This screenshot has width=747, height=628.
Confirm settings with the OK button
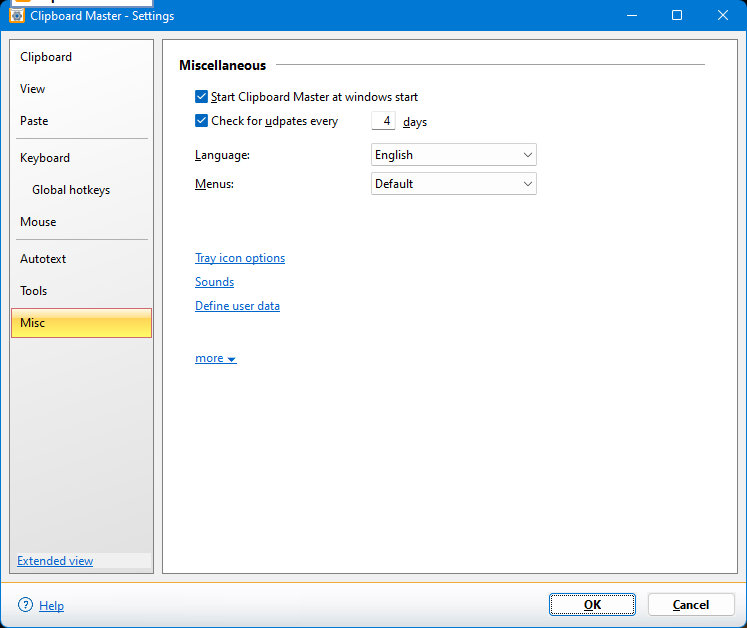coord(592,605)
